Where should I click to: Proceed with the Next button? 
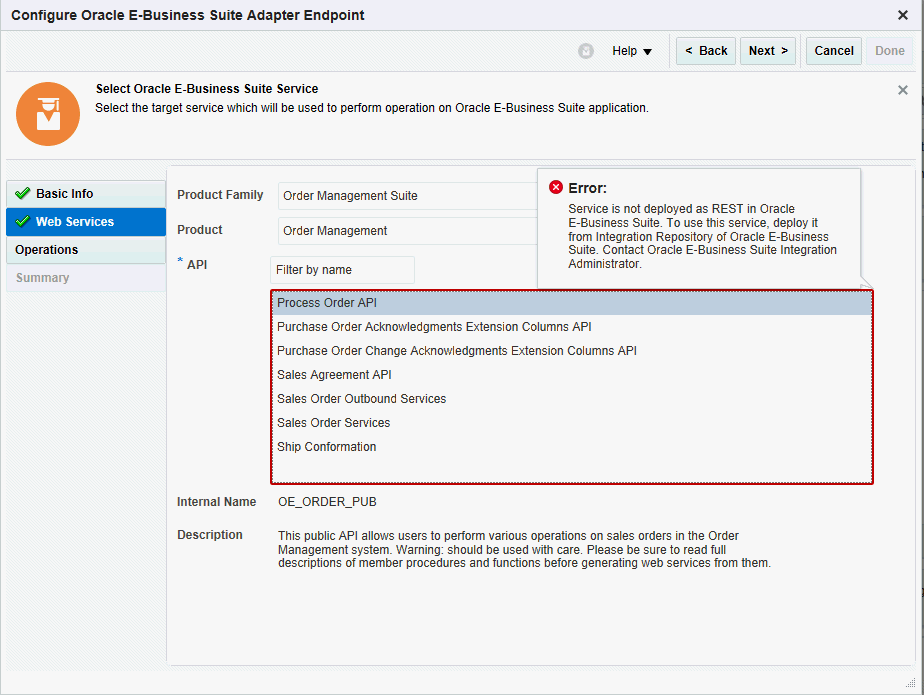(768, 51)
